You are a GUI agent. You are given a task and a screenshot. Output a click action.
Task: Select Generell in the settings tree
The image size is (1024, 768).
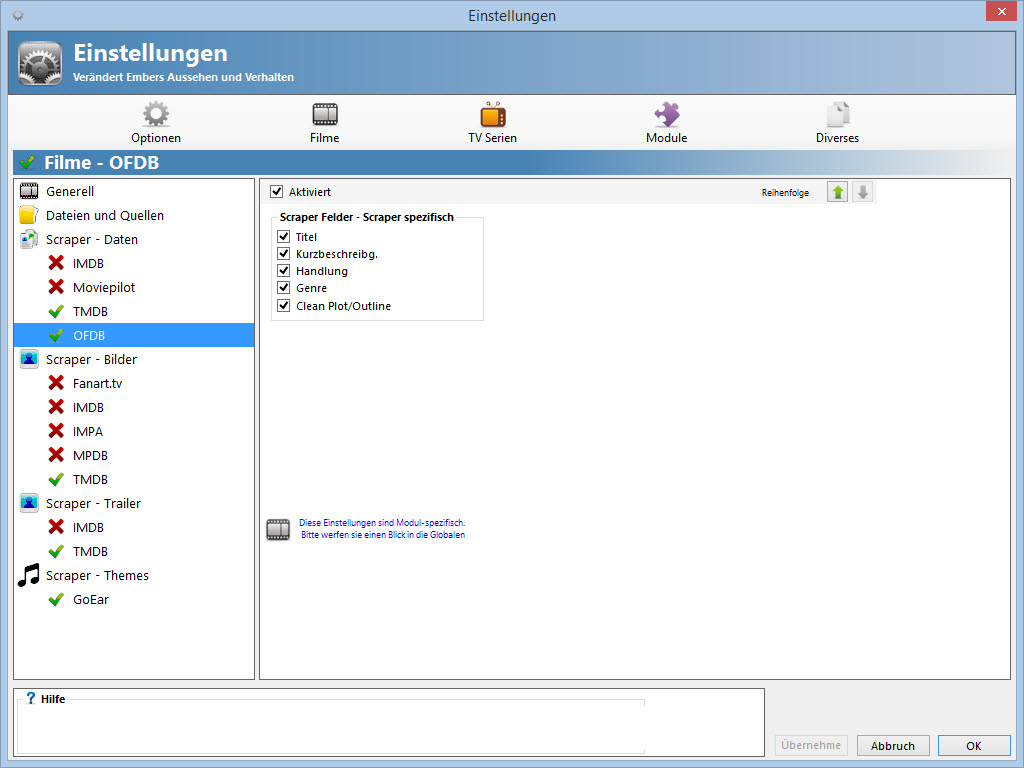tap(70, 191)
